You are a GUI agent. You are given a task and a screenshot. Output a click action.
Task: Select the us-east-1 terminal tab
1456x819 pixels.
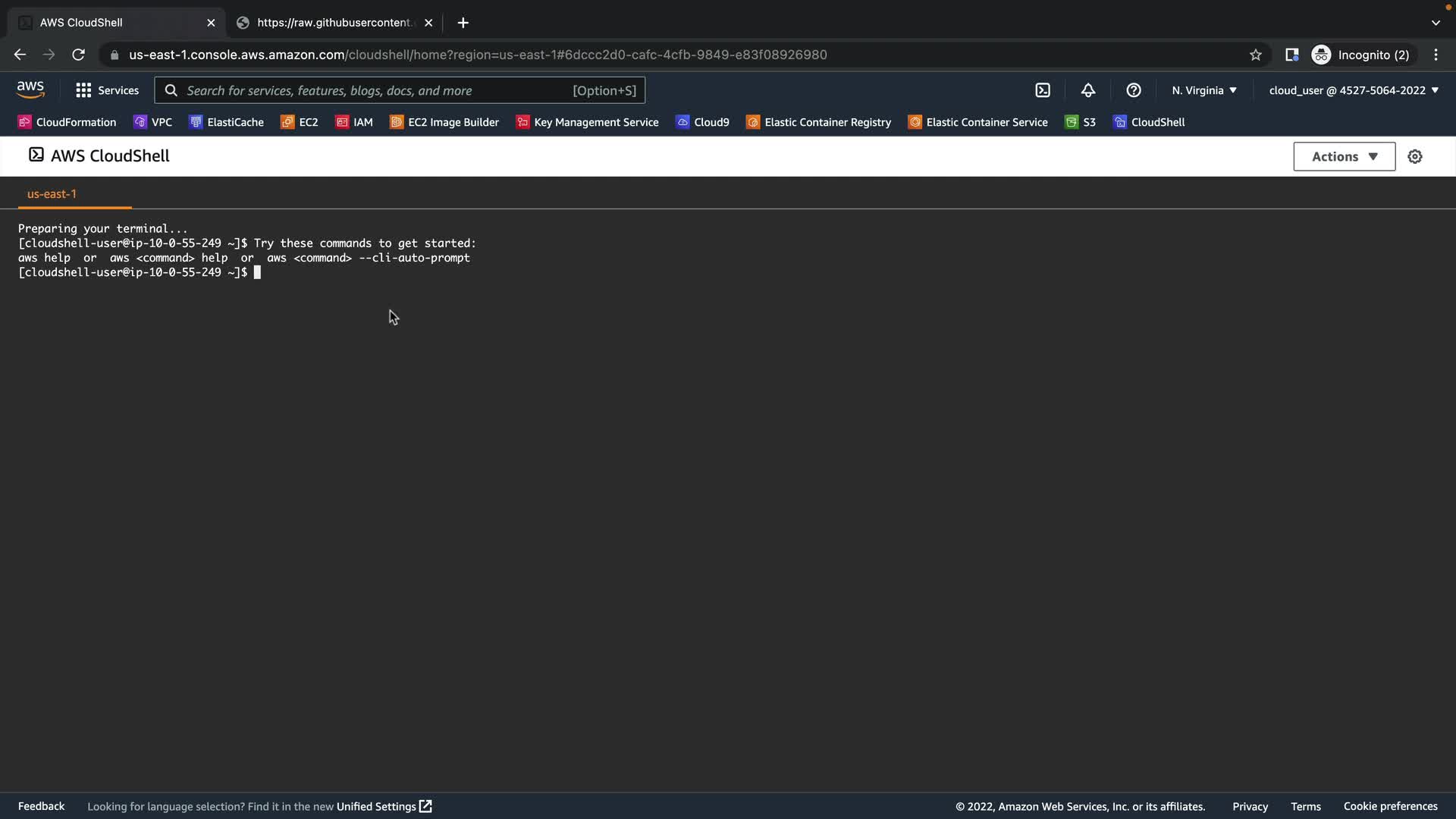[x=52, y=194]
